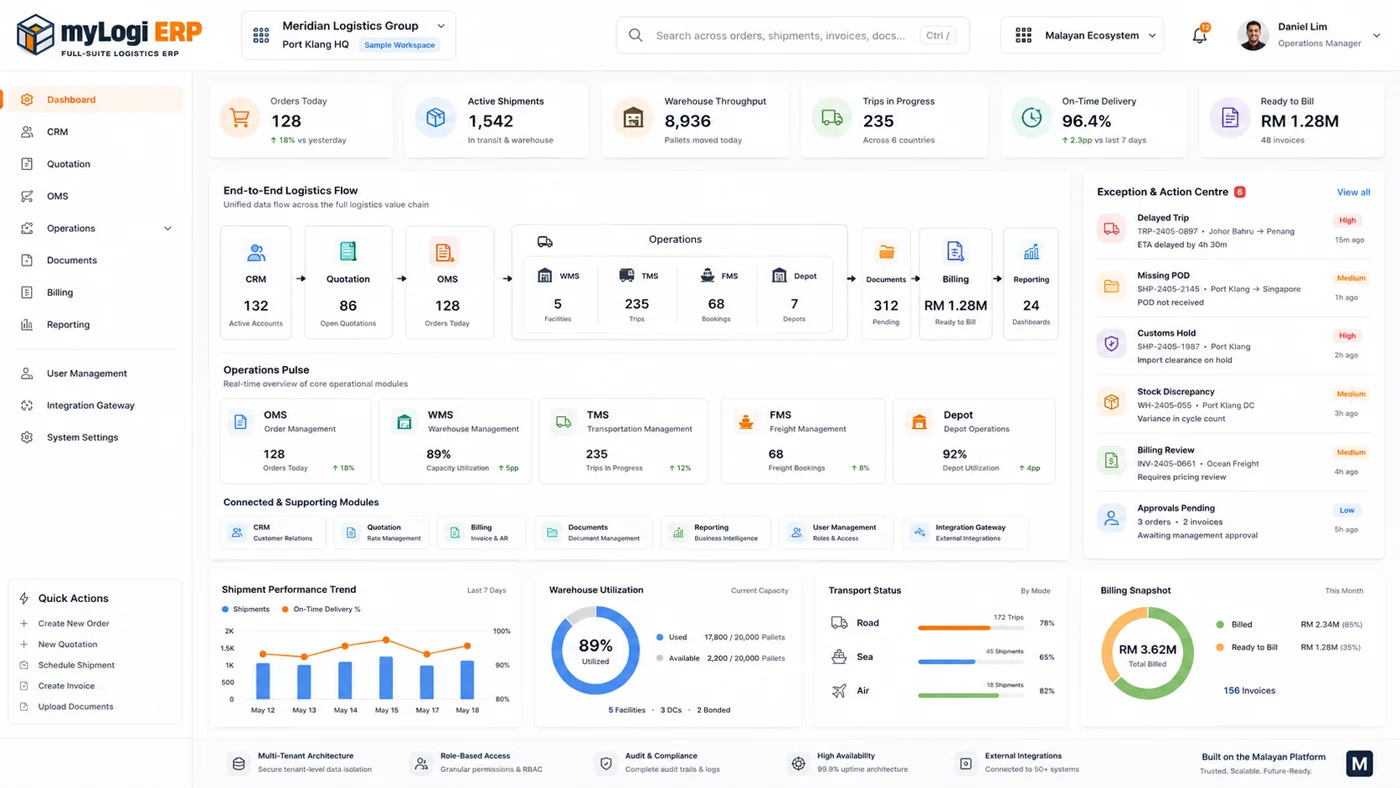The height and width of the screenshot is (788, 1400).
Task: Click the Low badge on Approvals Pending
Action: click(1347, 510)
